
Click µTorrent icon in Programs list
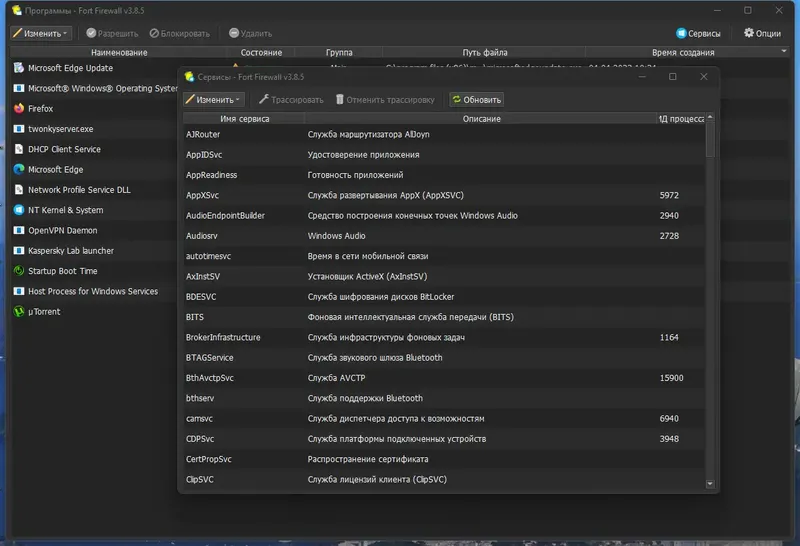click(x=19, y=311)
